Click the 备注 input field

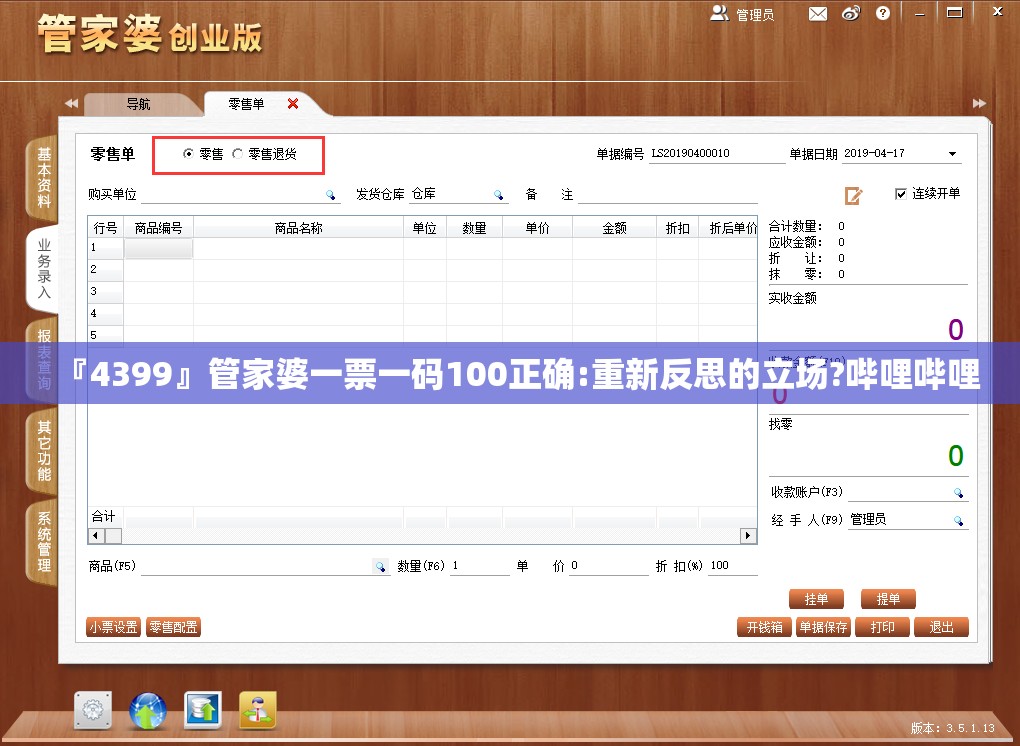point(668,194)
